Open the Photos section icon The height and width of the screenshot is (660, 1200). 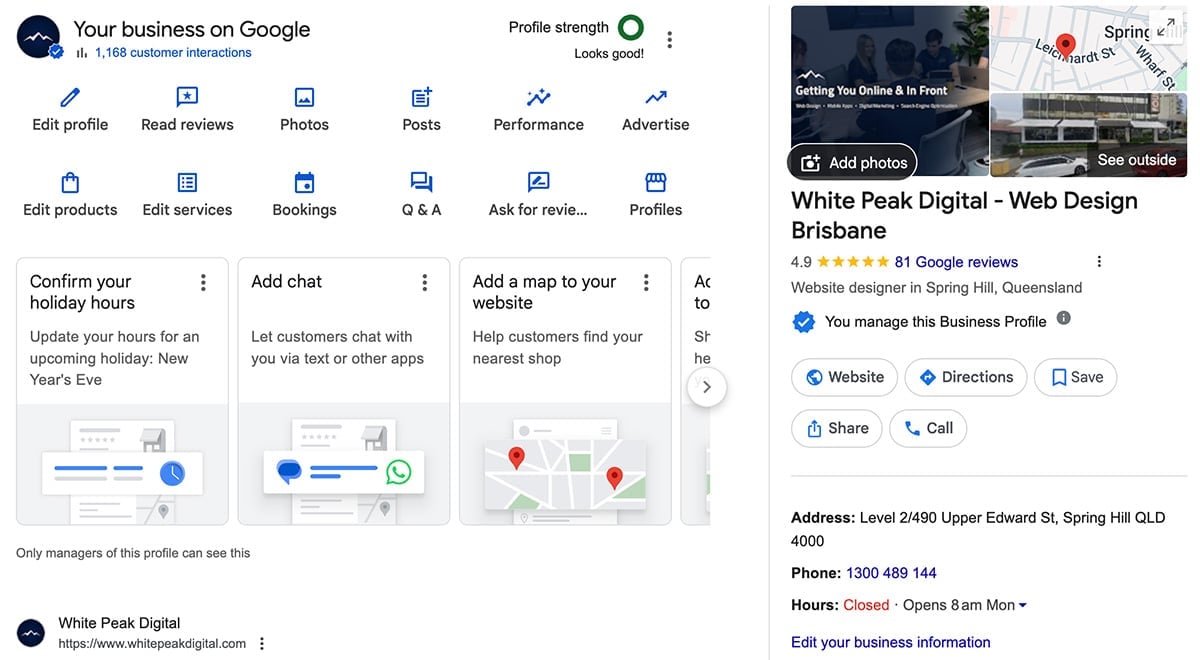(x=304, y=97)
